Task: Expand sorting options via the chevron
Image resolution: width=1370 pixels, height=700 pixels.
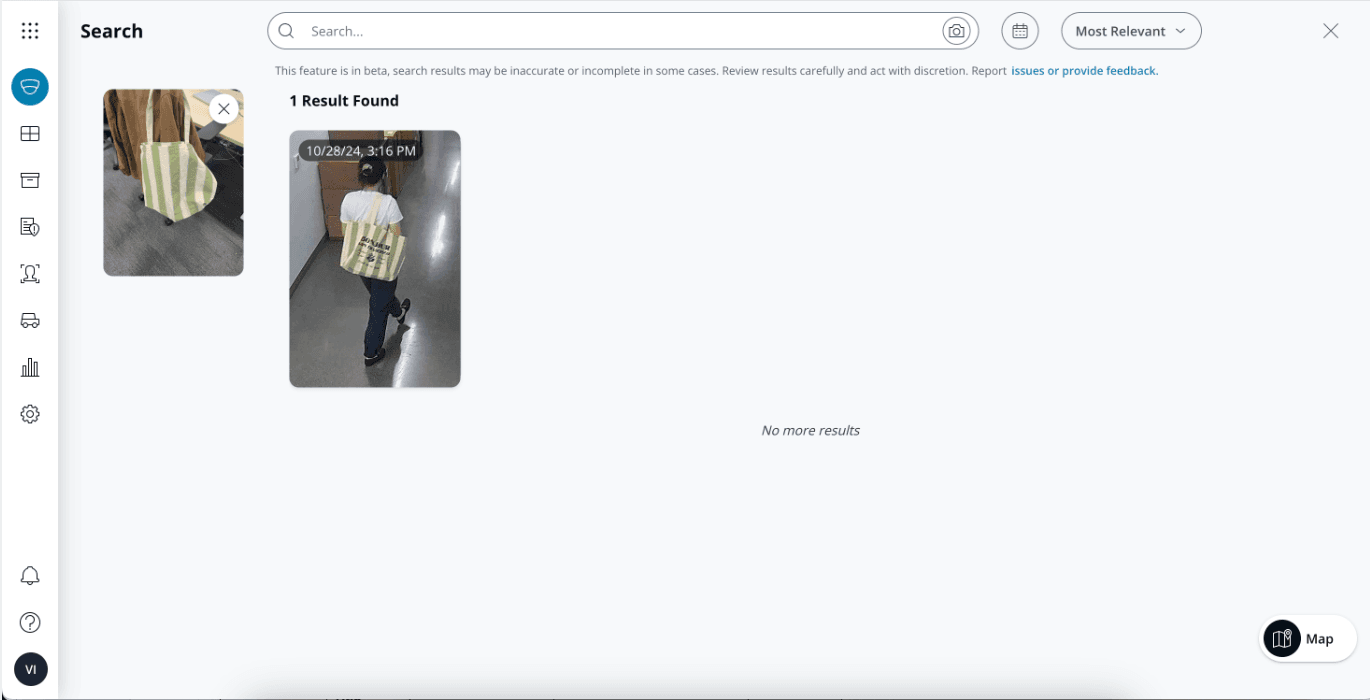Action: pos(1180,31)
